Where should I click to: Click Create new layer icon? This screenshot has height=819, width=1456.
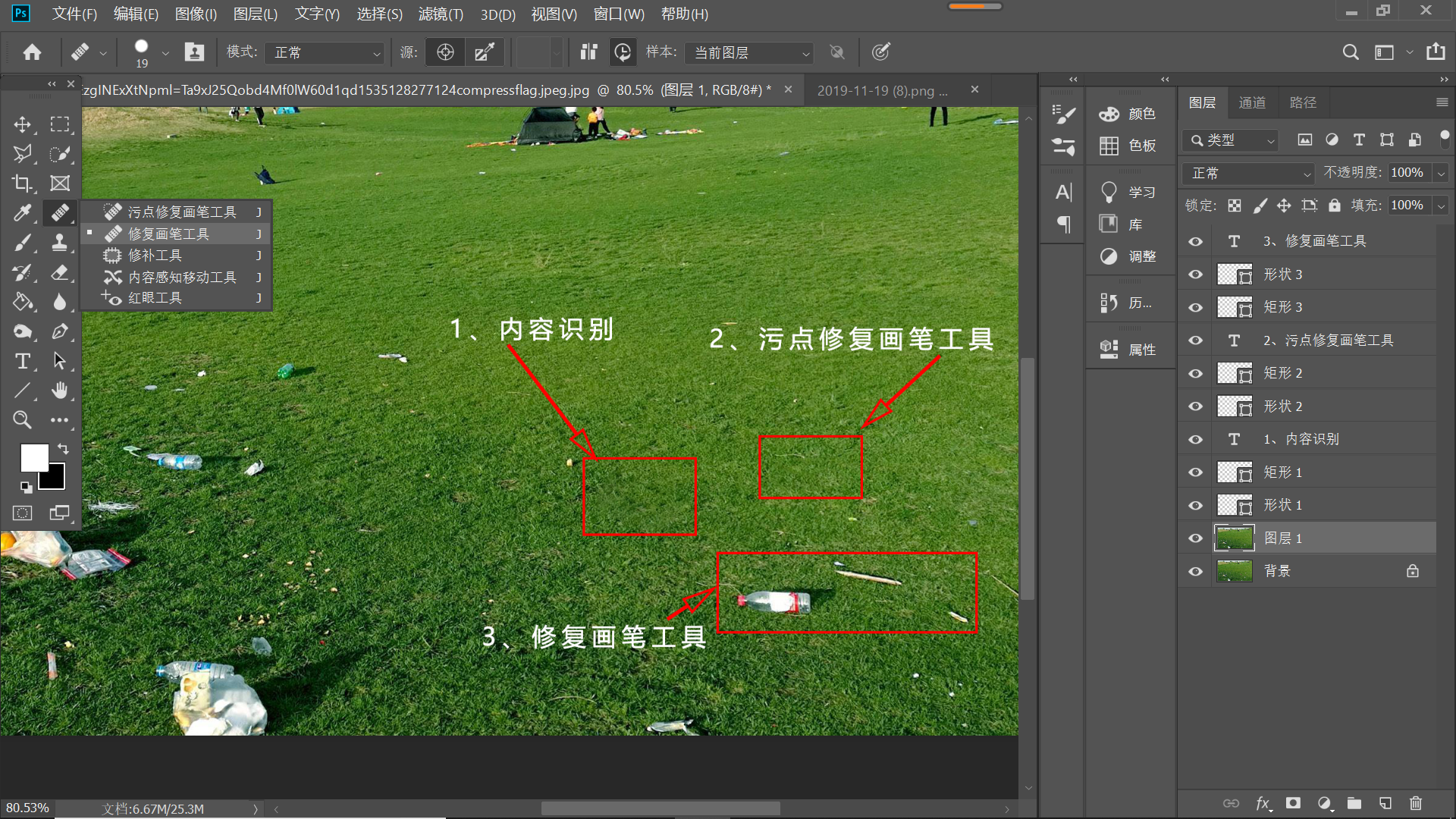click(1385, 803)
